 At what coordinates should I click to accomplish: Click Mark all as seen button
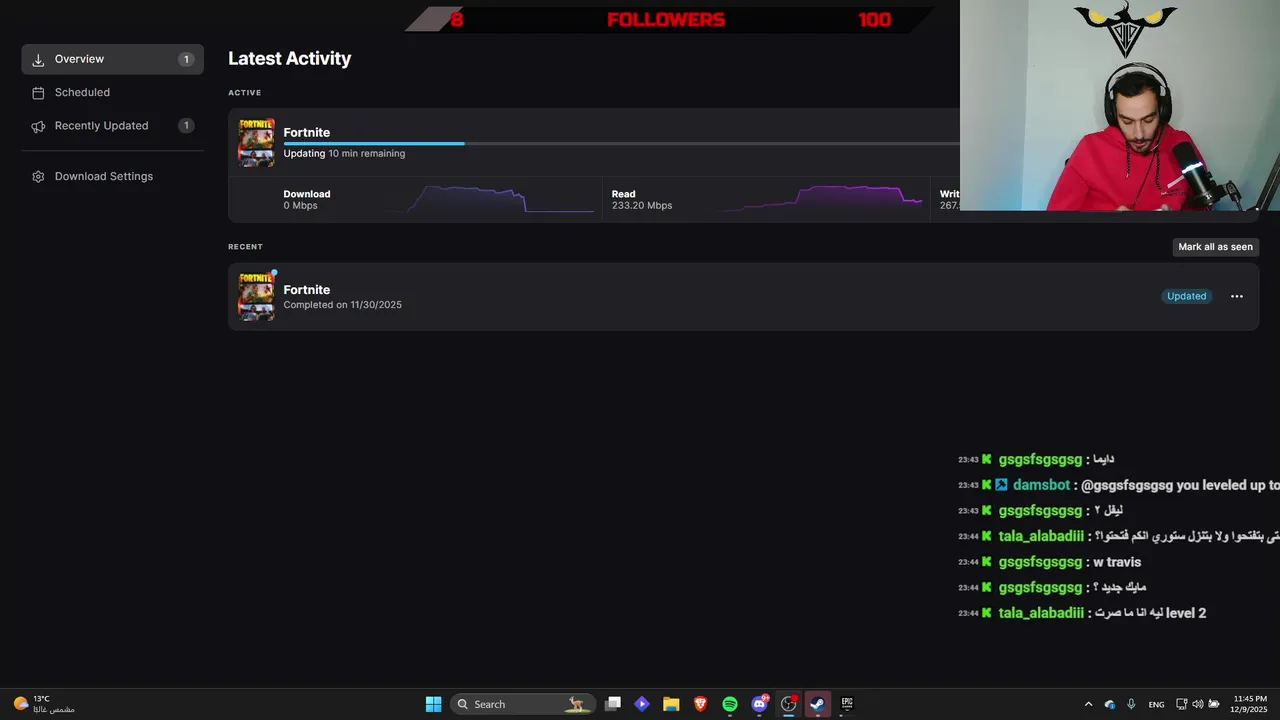[1215, 247]
